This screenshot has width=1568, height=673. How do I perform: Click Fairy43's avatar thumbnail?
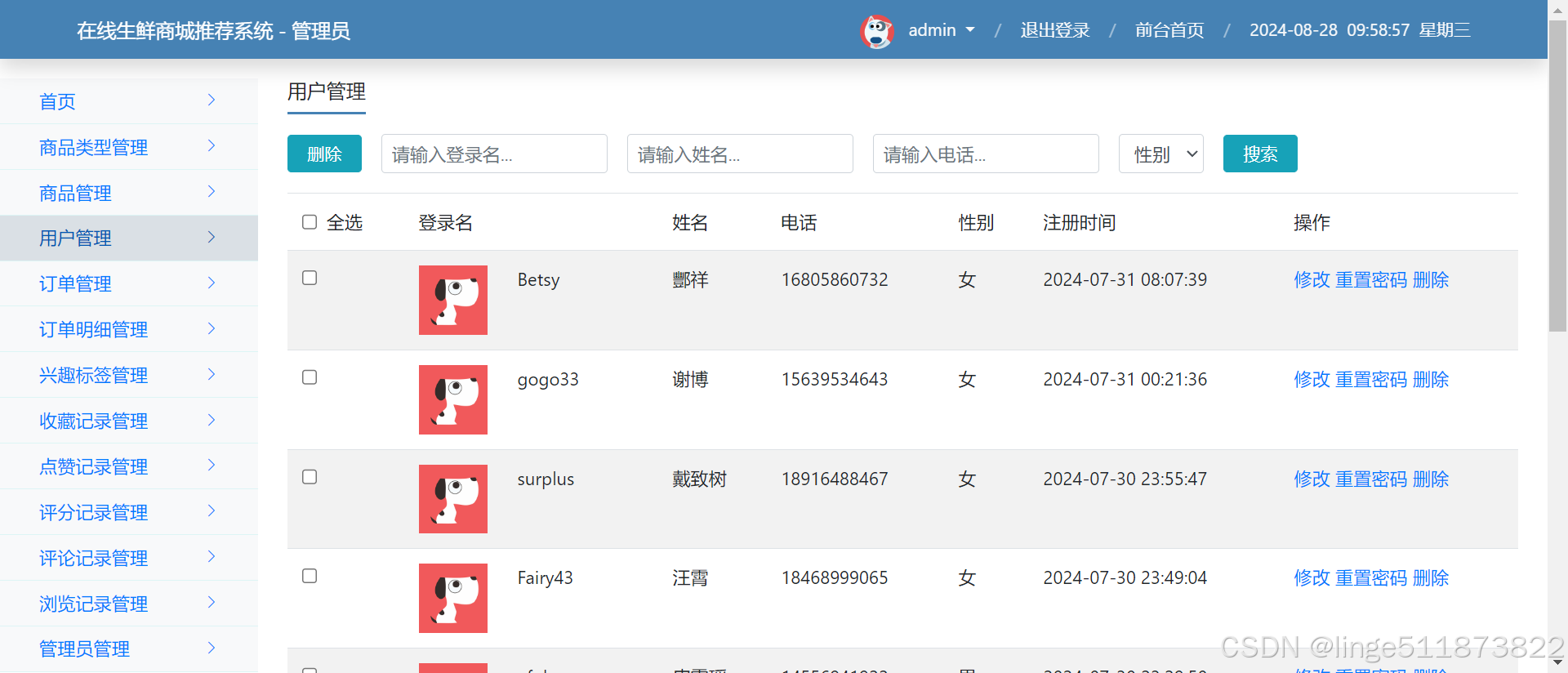pos(453,598)
